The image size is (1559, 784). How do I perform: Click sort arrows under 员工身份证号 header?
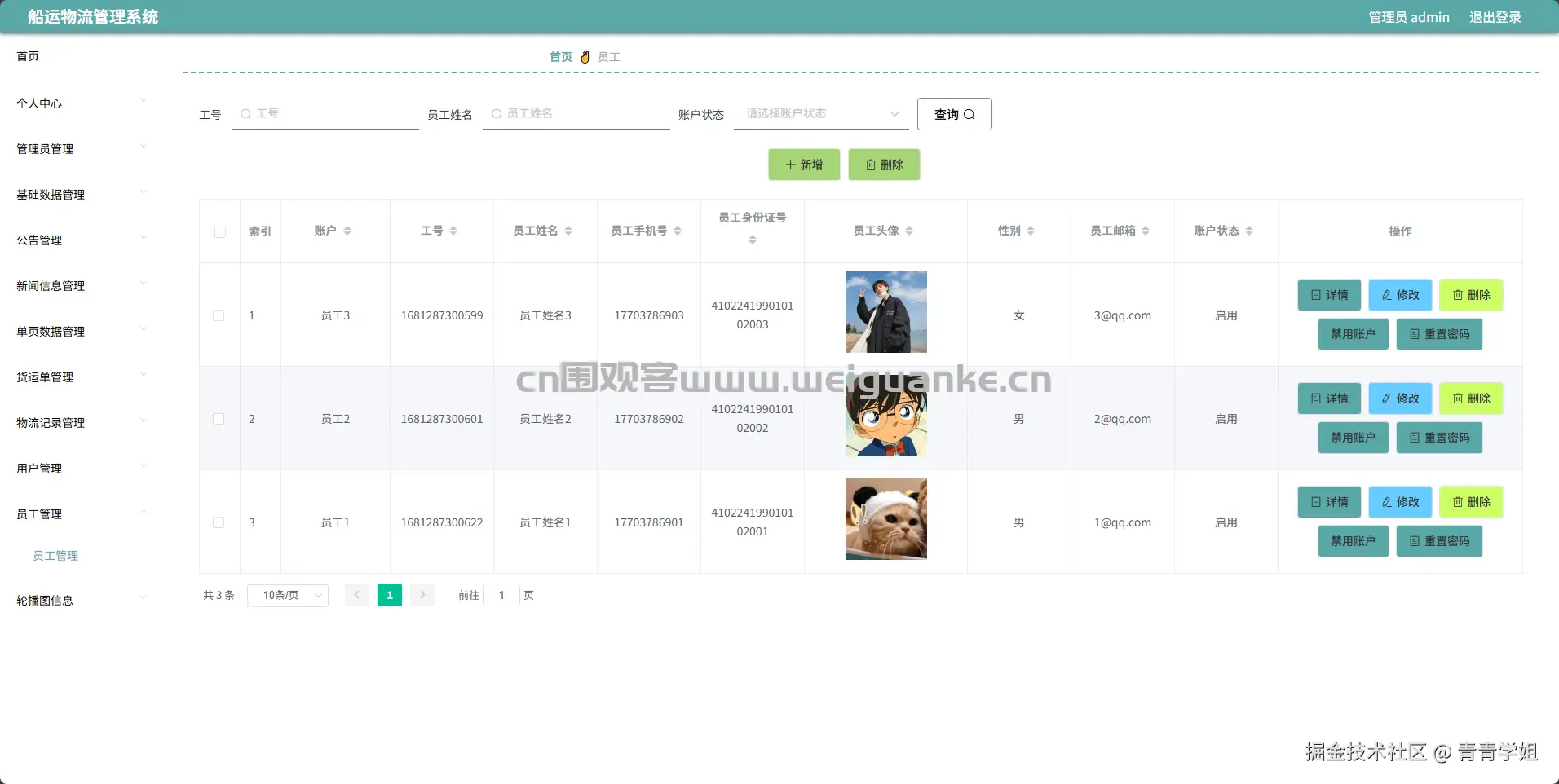pyautogui.click(x=753, y=240)
